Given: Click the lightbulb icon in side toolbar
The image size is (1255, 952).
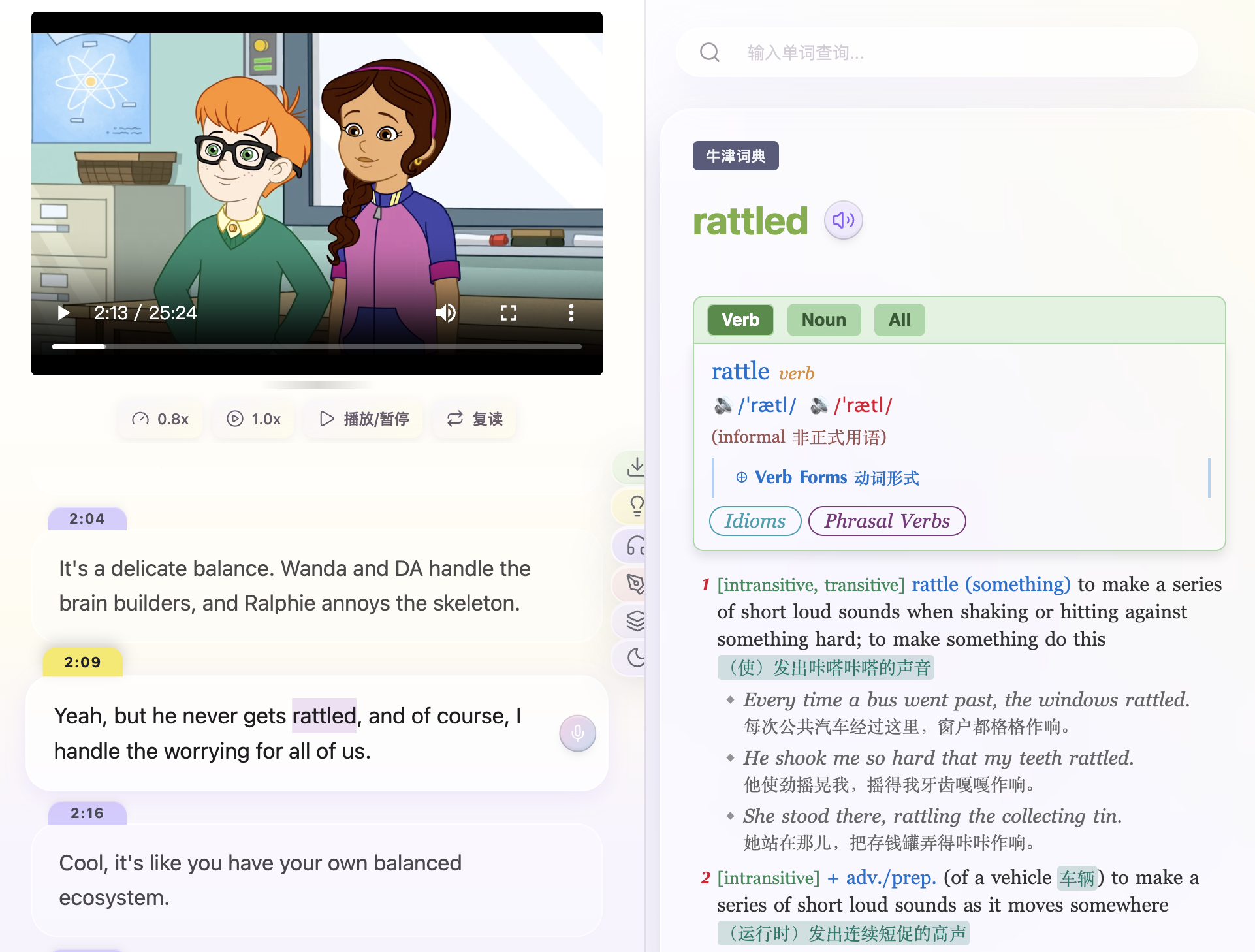Looking at the screenshot, I should 637,506.
